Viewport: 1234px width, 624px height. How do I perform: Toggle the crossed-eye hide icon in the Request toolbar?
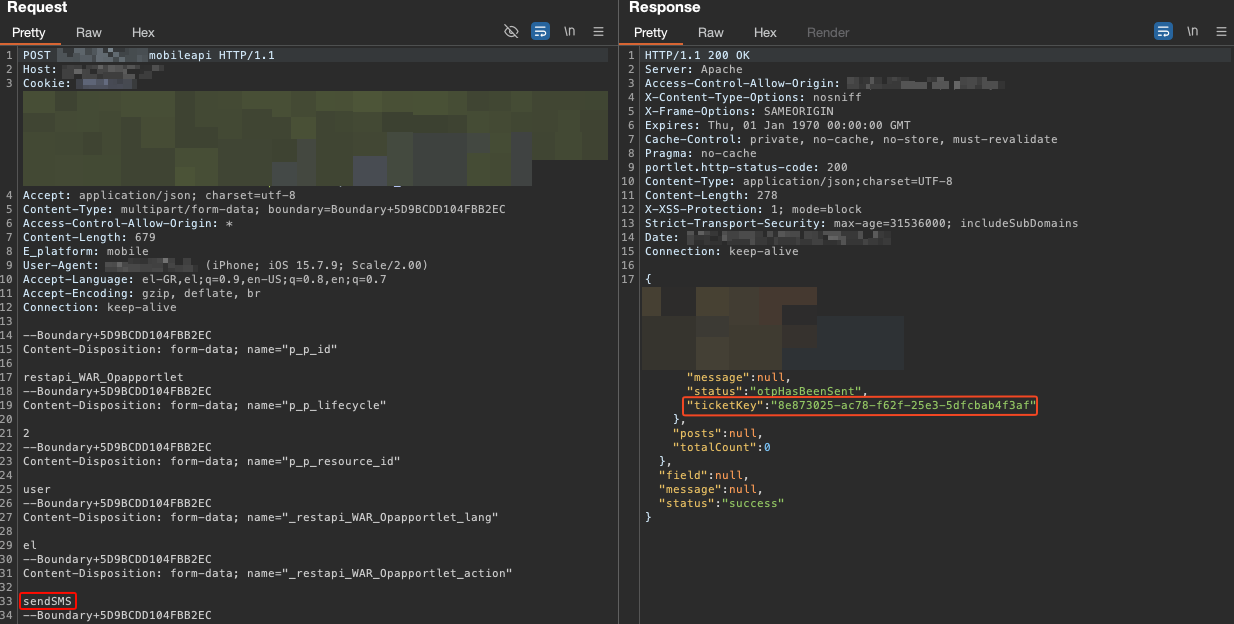click(511, 32)
